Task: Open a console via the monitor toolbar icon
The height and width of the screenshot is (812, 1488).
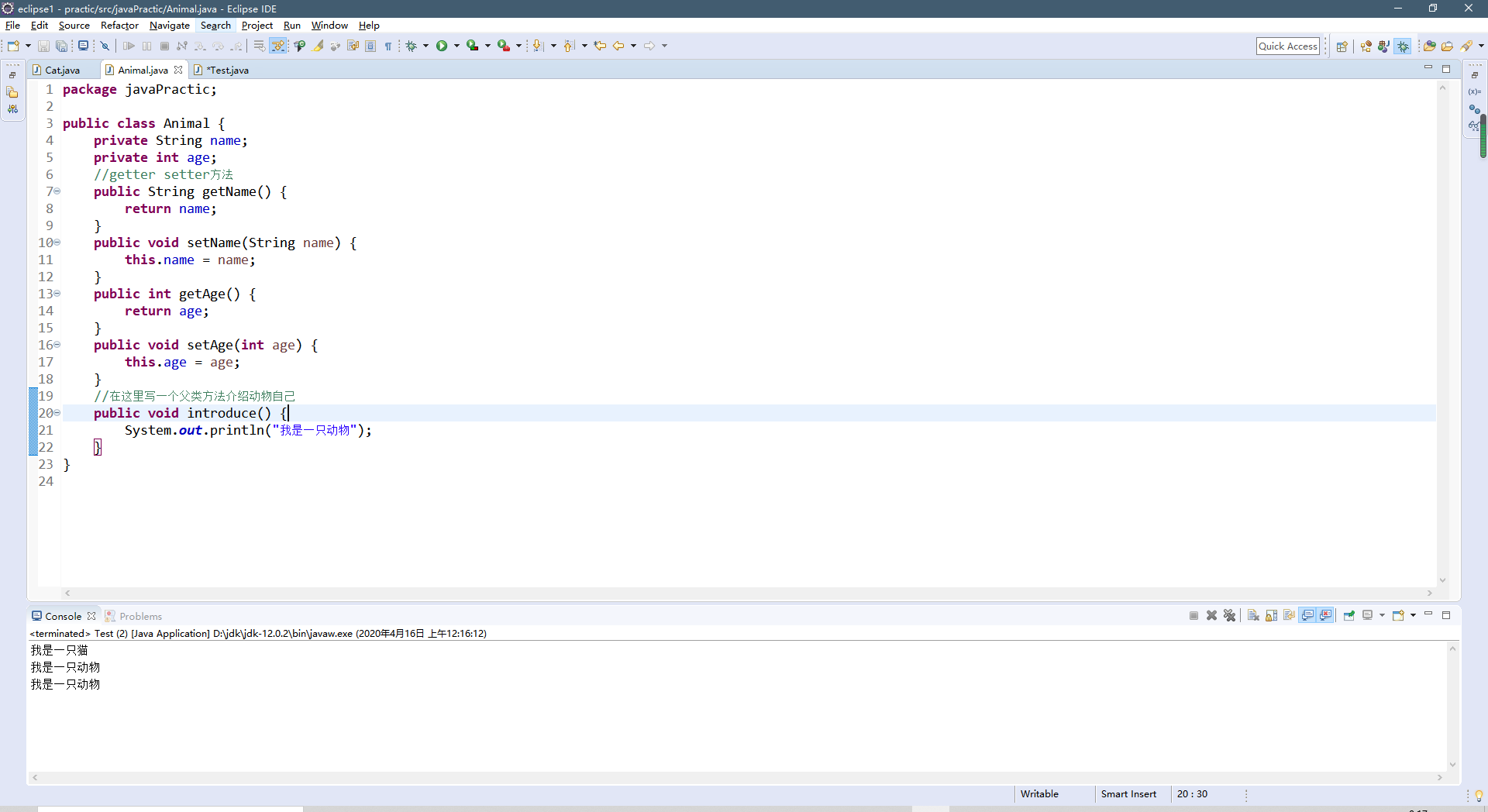Action: (83, 46)
